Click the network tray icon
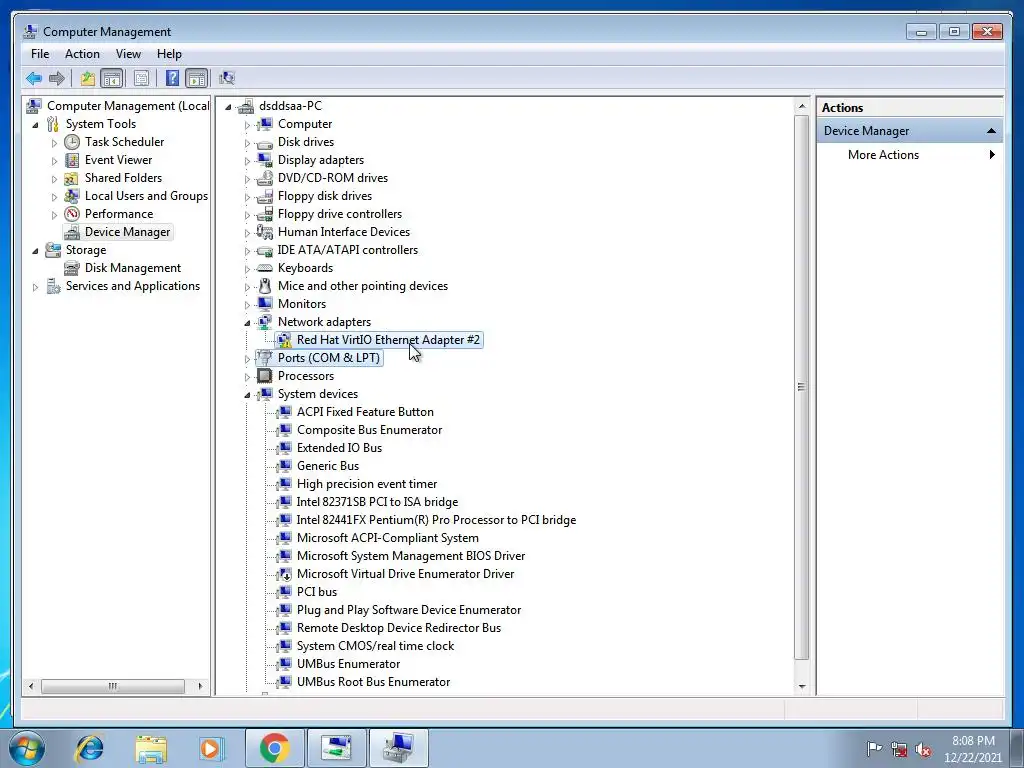This screenshot has width=1024, height=768. click(x=899, y=750)
